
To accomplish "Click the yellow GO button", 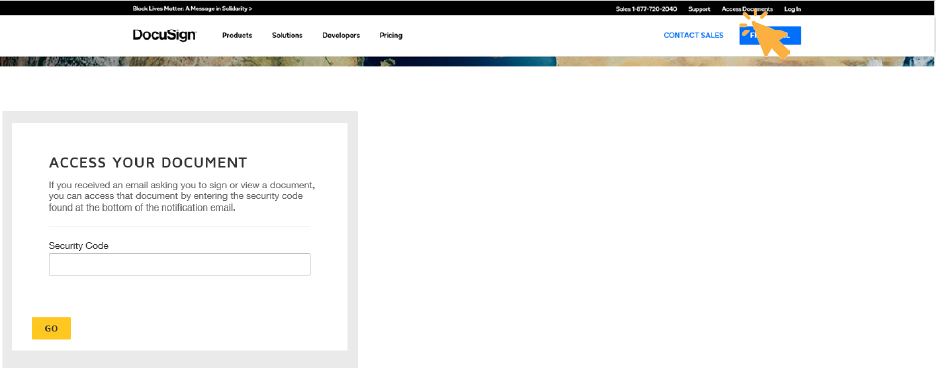I will point(51,328).
